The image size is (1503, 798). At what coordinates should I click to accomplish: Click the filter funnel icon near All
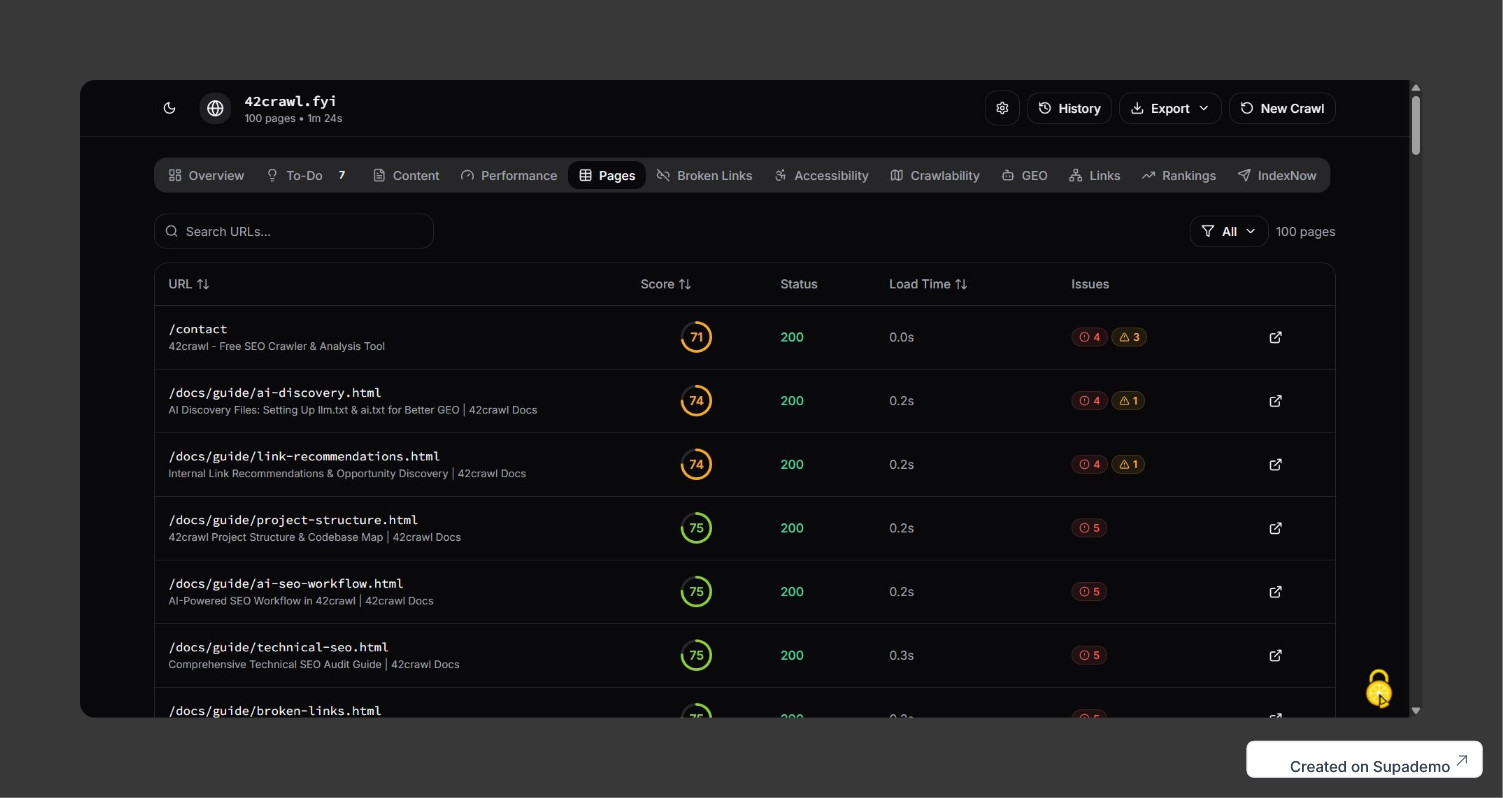tap(1209, 230)
